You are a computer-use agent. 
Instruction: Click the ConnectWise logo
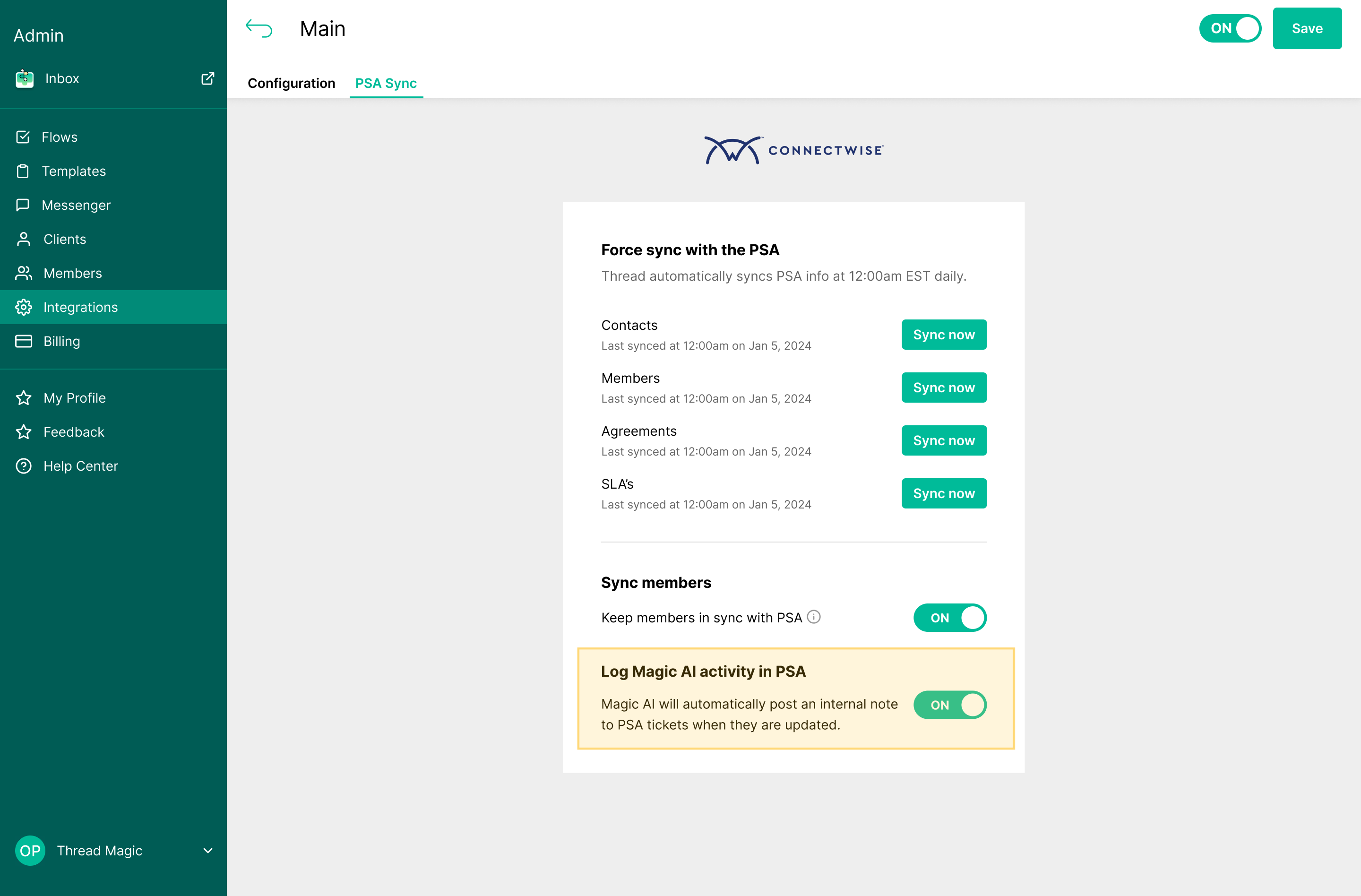[x=794, y=150]
